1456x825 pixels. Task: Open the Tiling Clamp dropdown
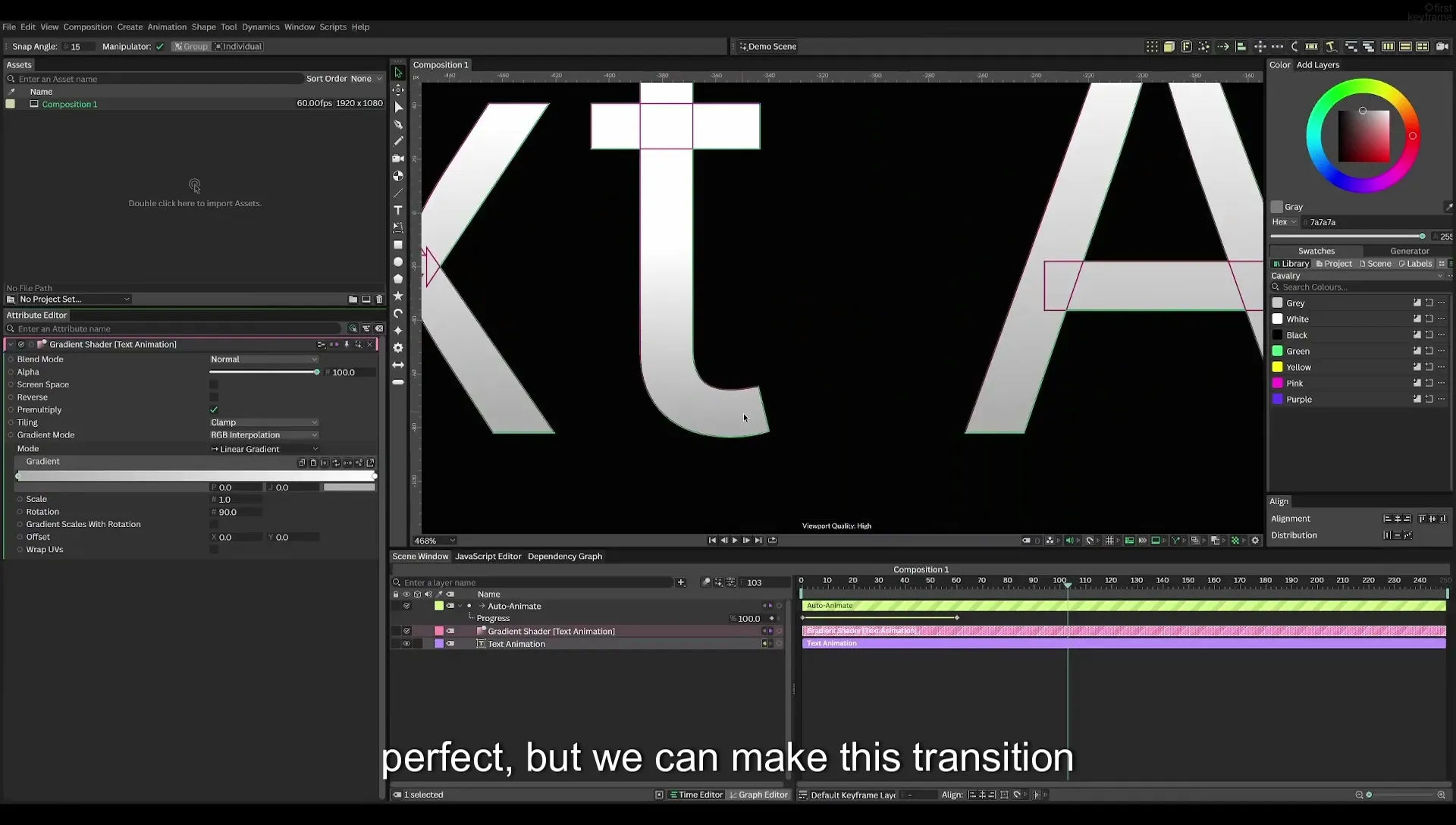click(264, 422)
